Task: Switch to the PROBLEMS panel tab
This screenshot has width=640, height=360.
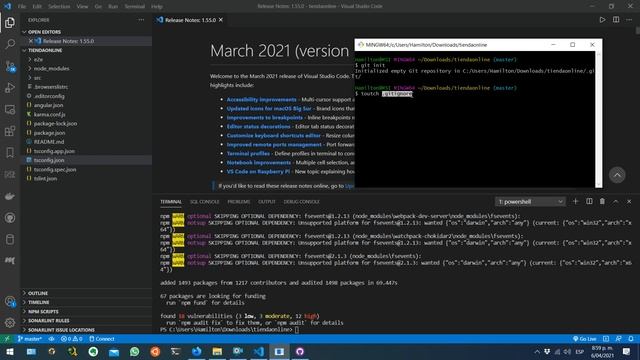Action: click(239, 202)
